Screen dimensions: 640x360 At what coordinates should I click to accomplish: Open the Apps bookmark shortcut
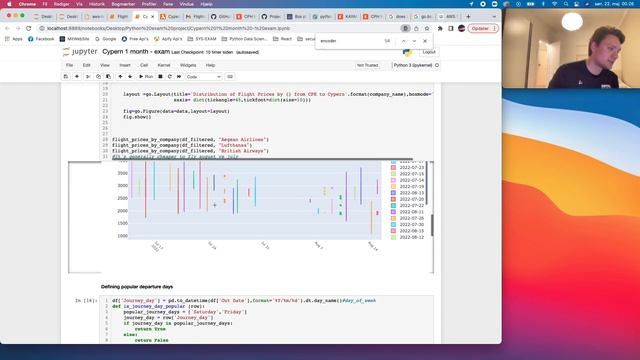pyautogui.click(x=13, y=39)
